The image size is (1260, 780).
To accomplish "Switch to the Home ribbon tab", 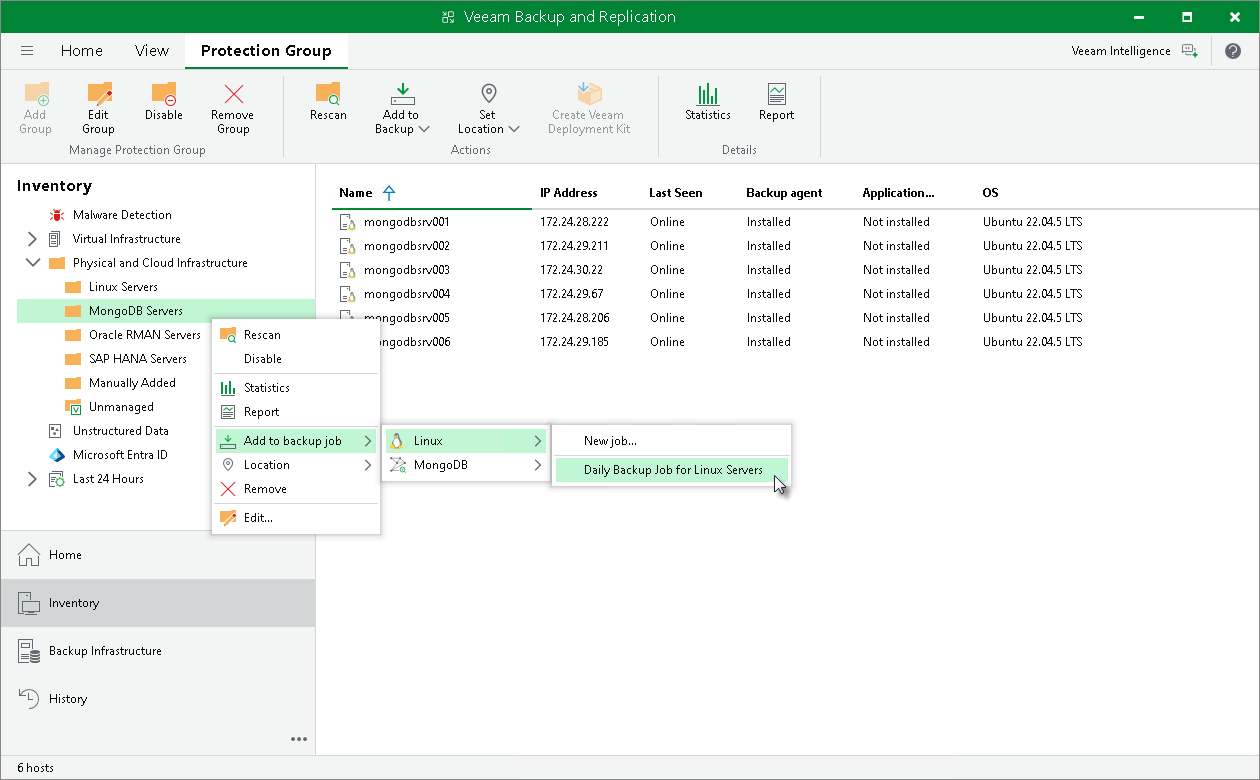I will pos(81,51).
